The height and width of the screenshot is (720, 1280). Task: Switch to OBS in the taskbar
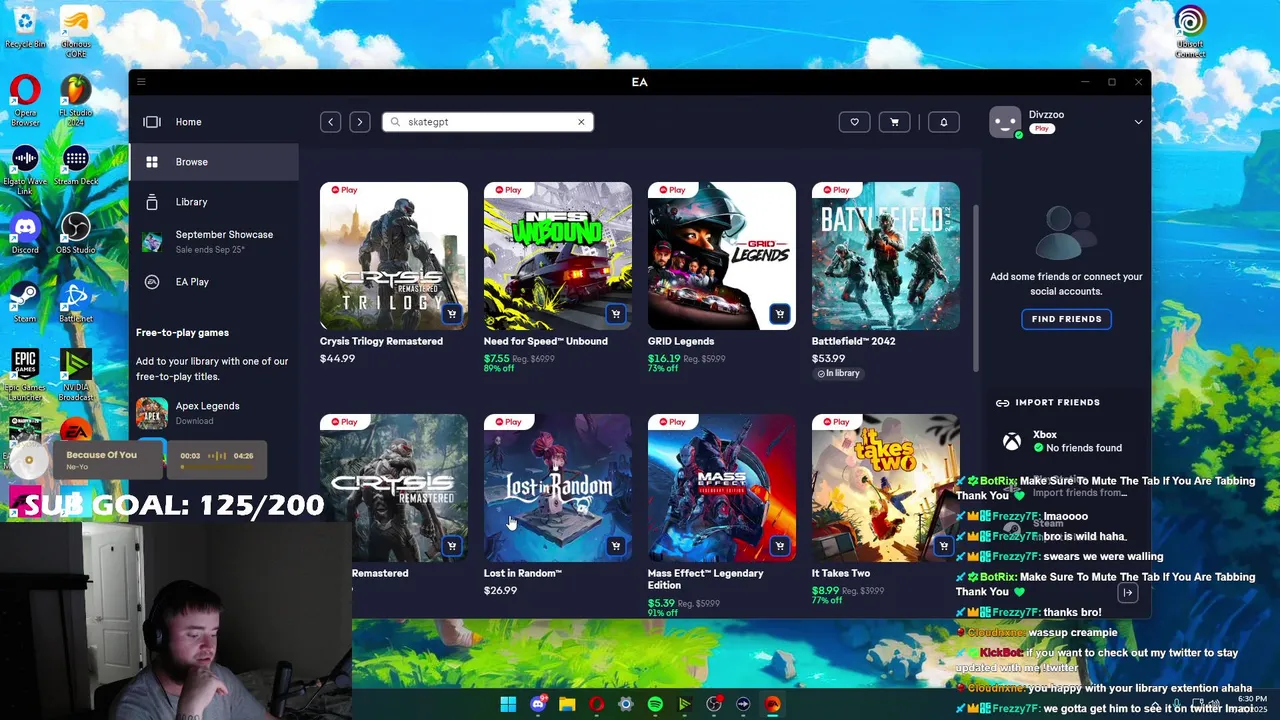pos(714,704)
